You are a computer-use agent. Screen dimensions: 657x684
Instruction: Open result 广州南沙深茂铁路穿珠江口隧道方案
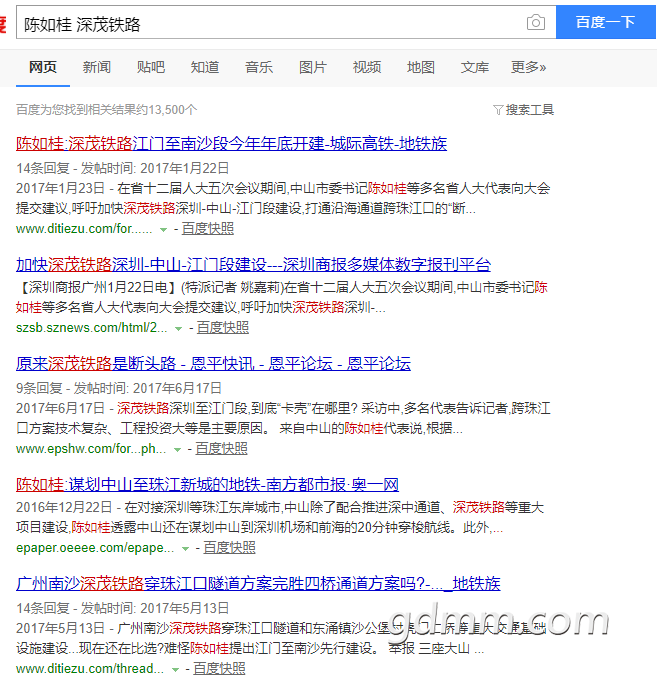pos(258,583)
